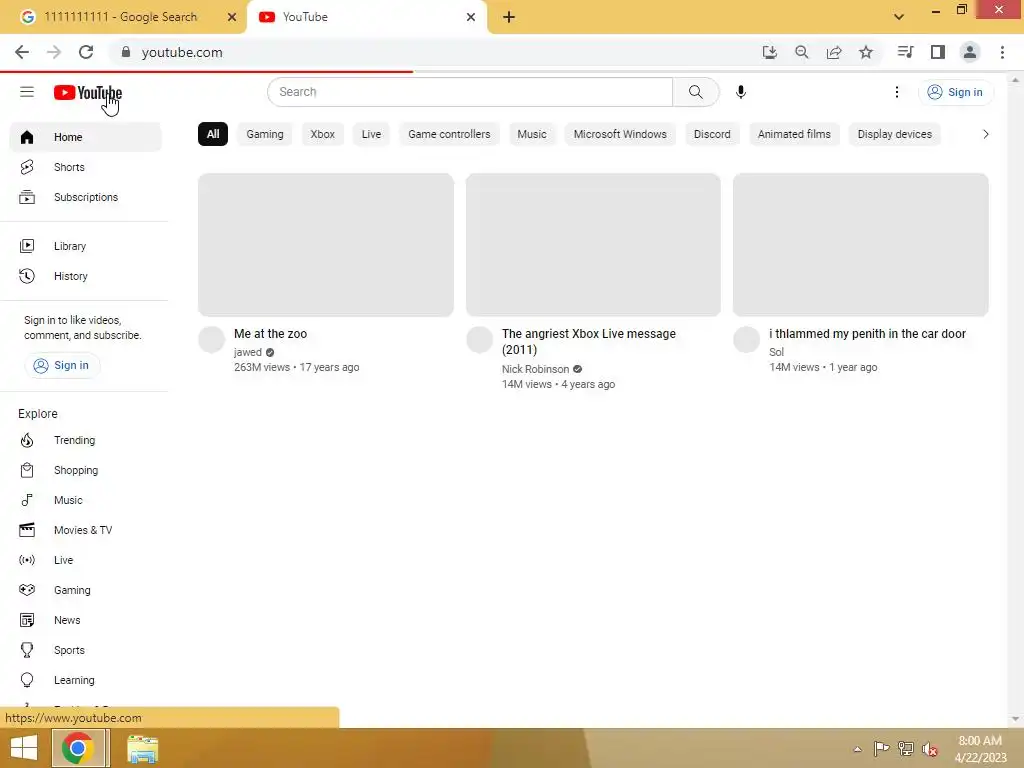The height and width of the screenshot is (768, 1024).
Task: Open Me at the zoo thumbnail
Action: 326,245
